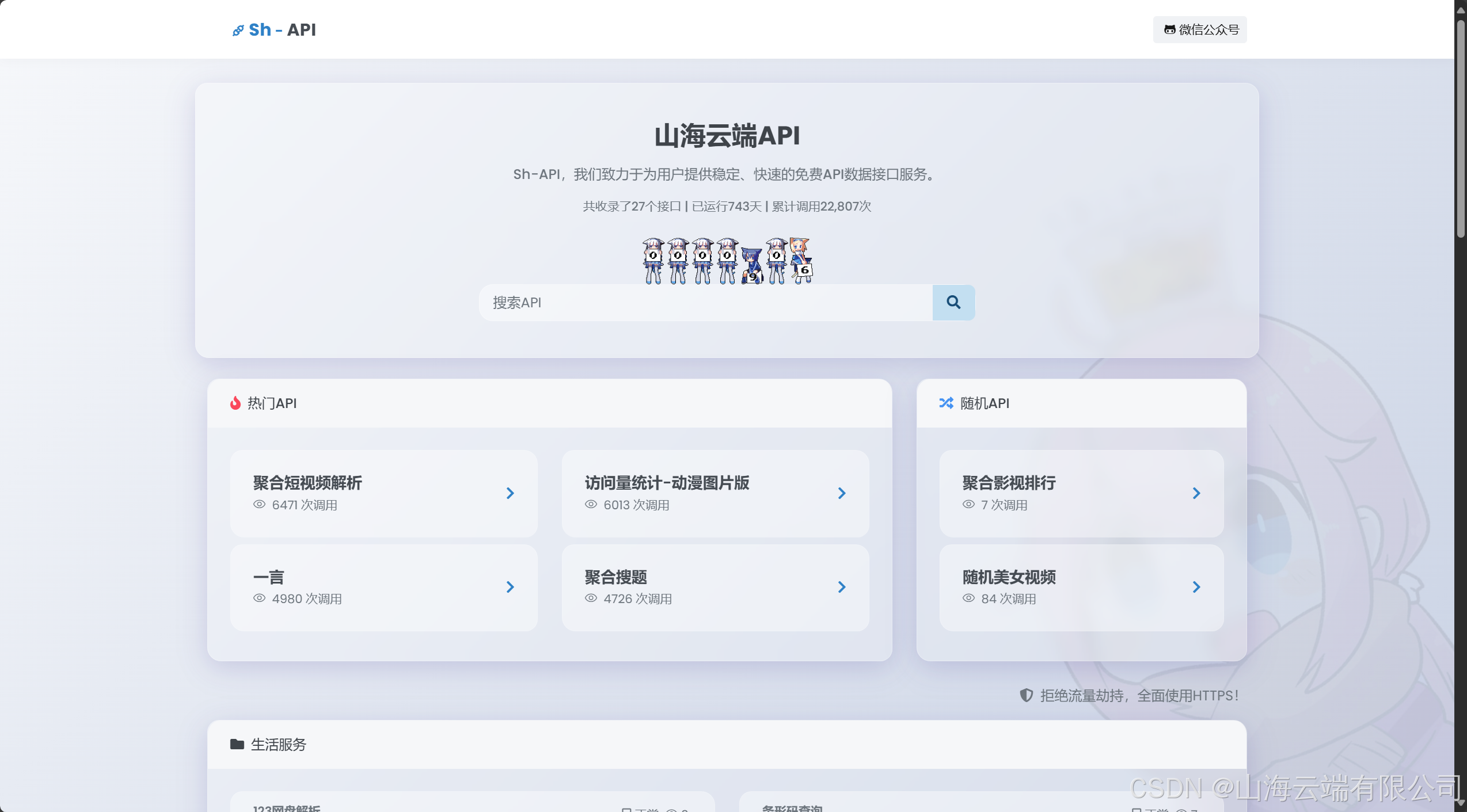The image size is (1467, 812).
Task: Click the 搜索API input field
Action: pos(705,302)
